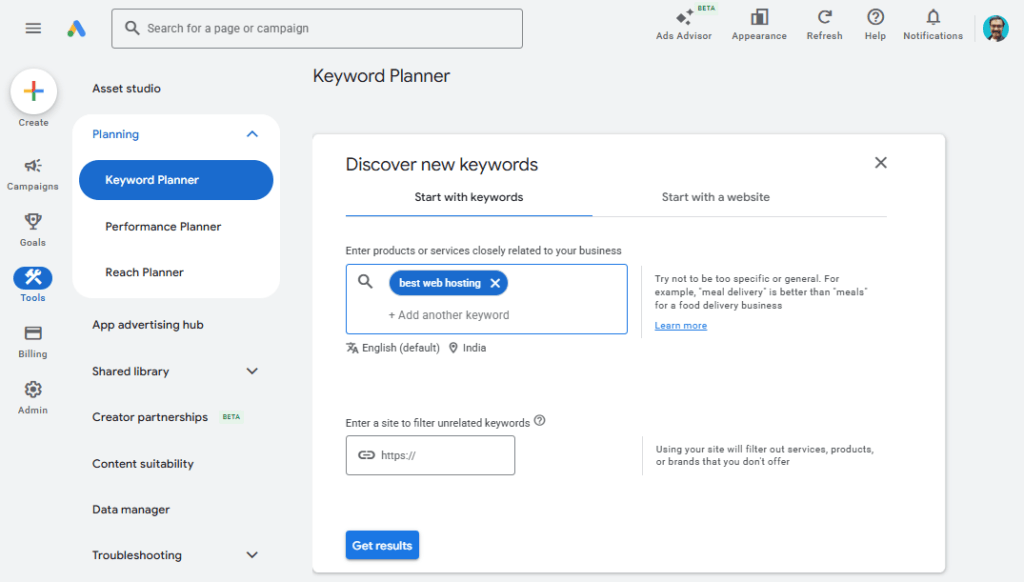Image resolution: width=1024 pixels, height=582 pixels.
Task: Change English (default) language
Action: 392,348
